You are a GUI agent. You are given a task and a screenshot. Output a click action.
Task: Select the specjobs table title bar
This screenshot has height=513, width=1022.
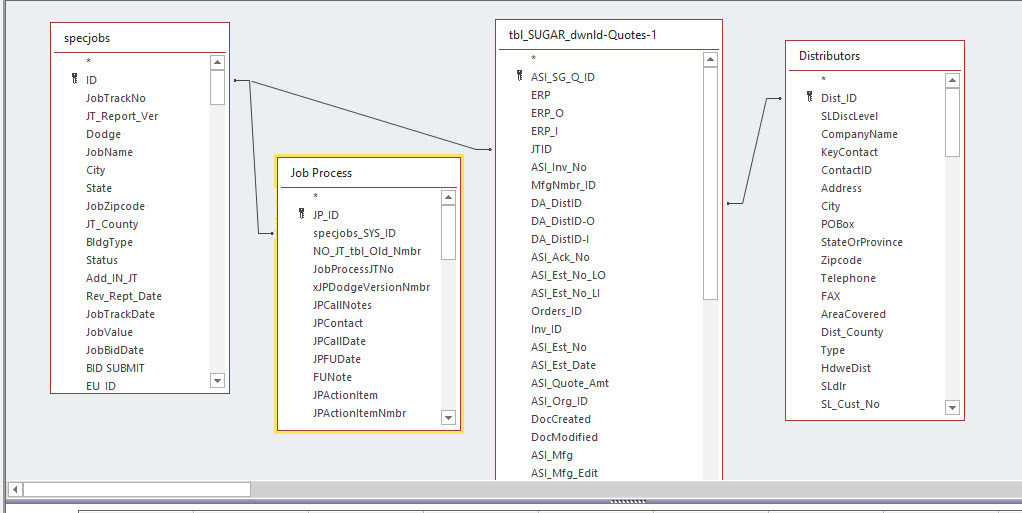click(x=140, y=38)
